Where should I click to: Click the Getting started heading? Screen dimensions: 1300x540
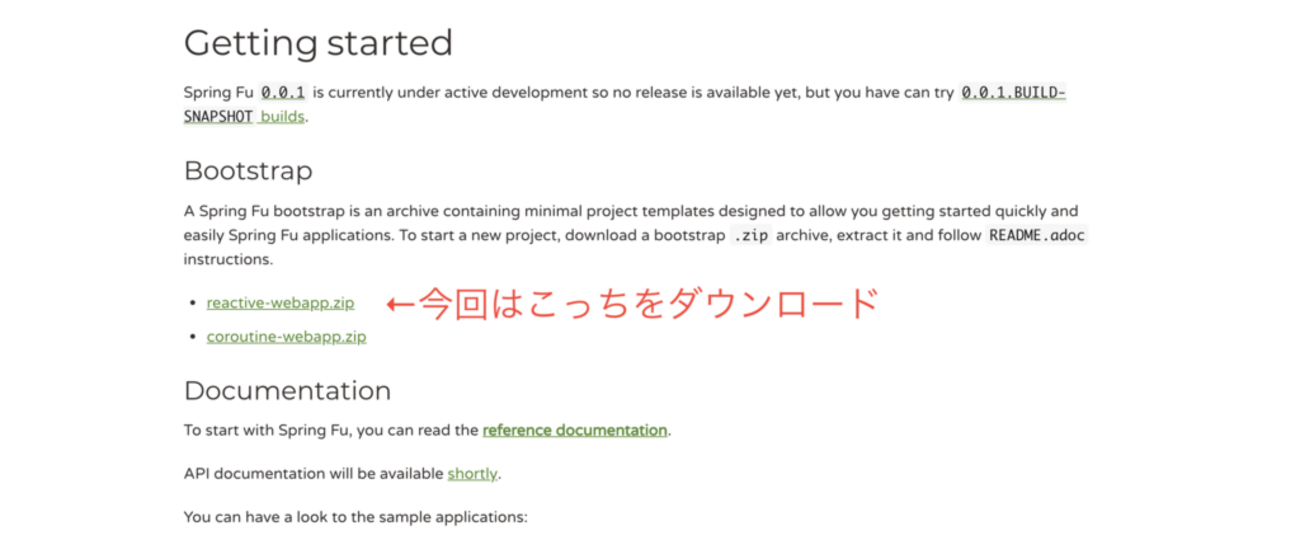318,43
